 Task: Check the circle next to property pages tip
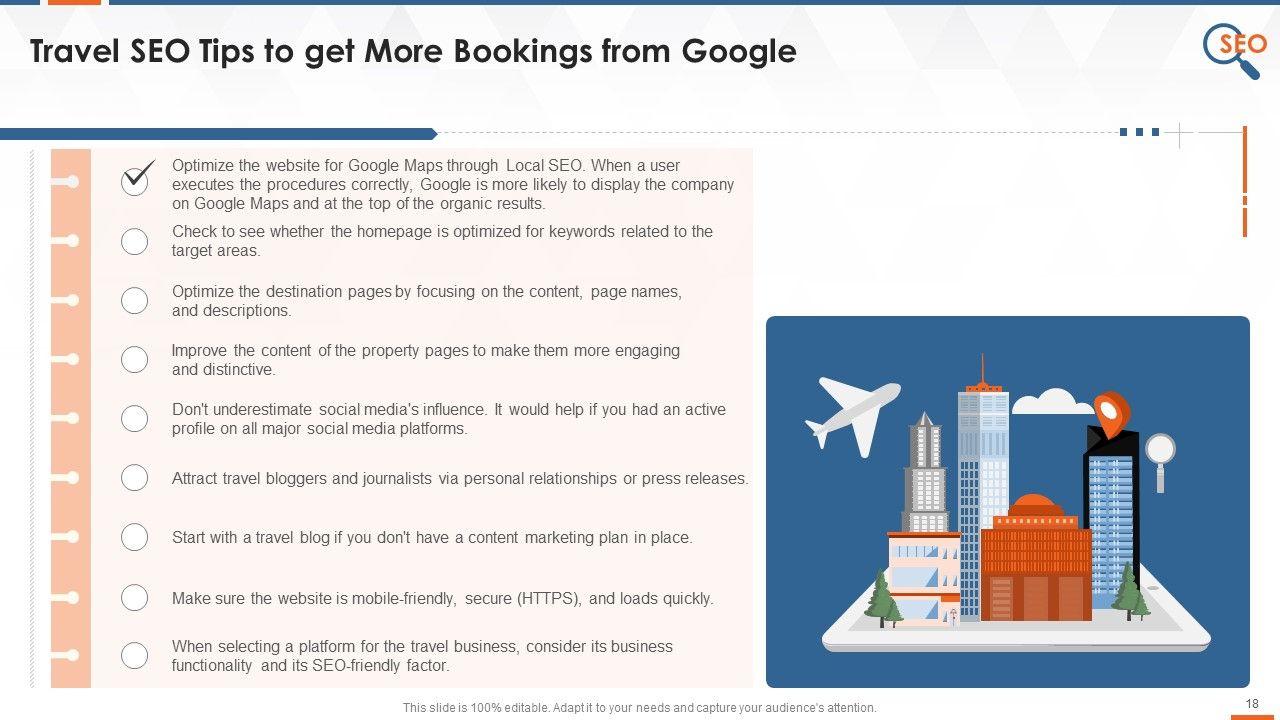[x=134, y=359]
